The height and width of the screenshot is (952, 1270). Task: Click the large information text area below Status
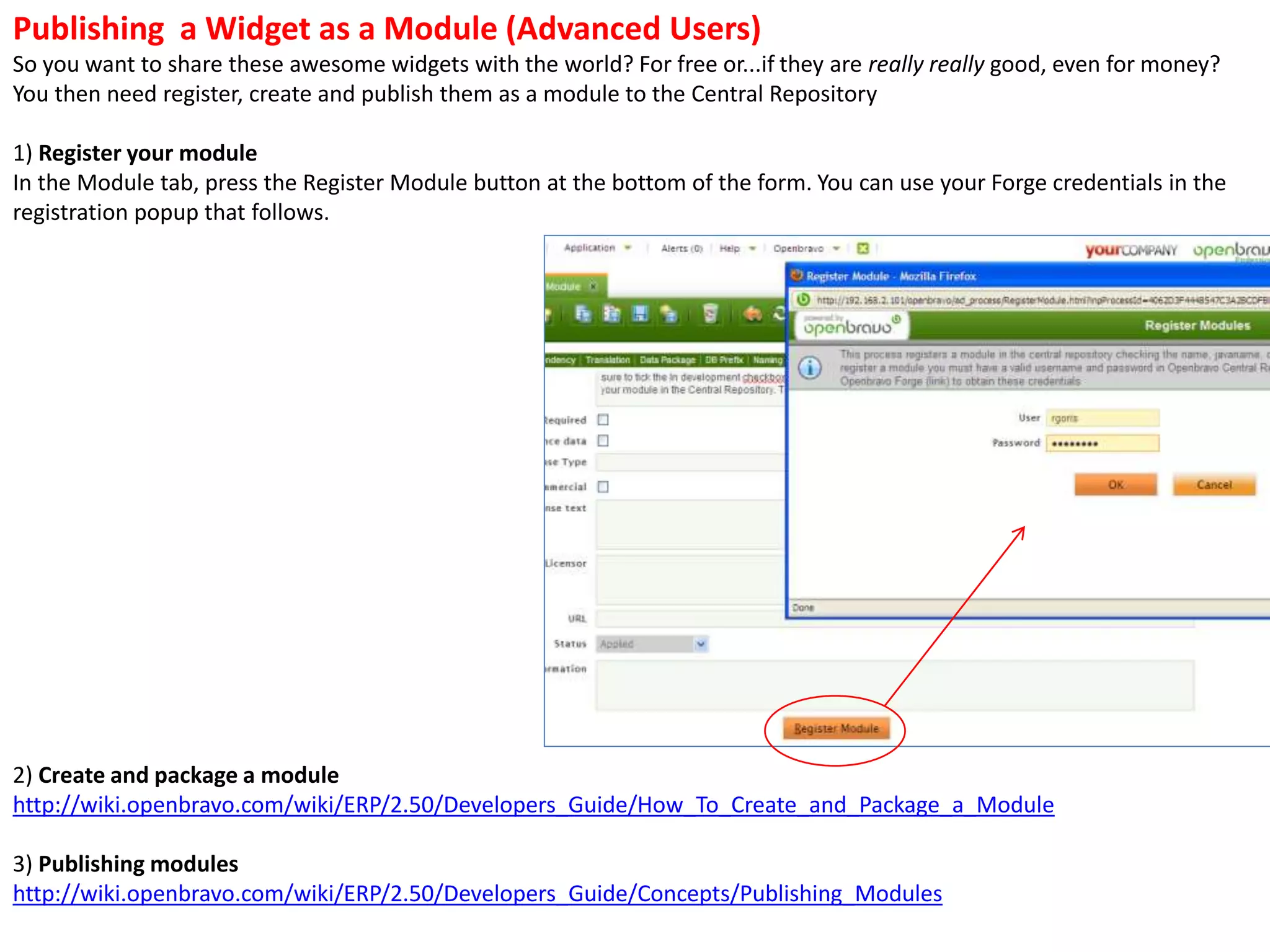point(895,685)
